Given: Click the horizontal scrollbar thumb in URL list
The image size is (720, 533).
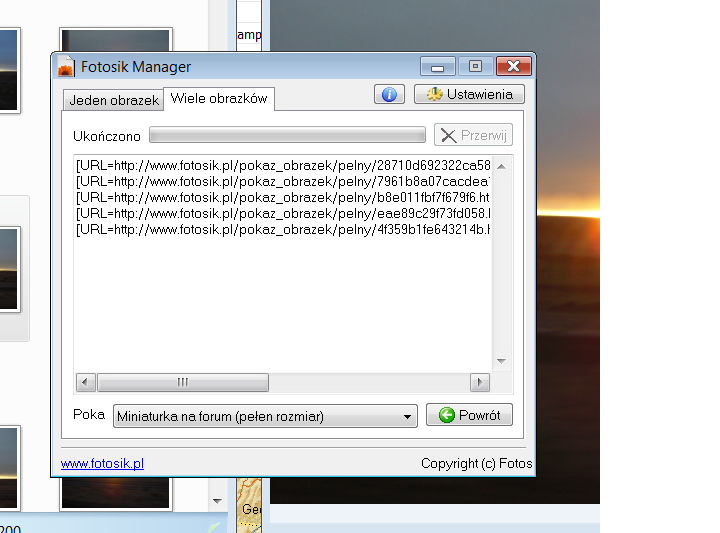Looking at the screenshot, I should [x=183, y=382].
